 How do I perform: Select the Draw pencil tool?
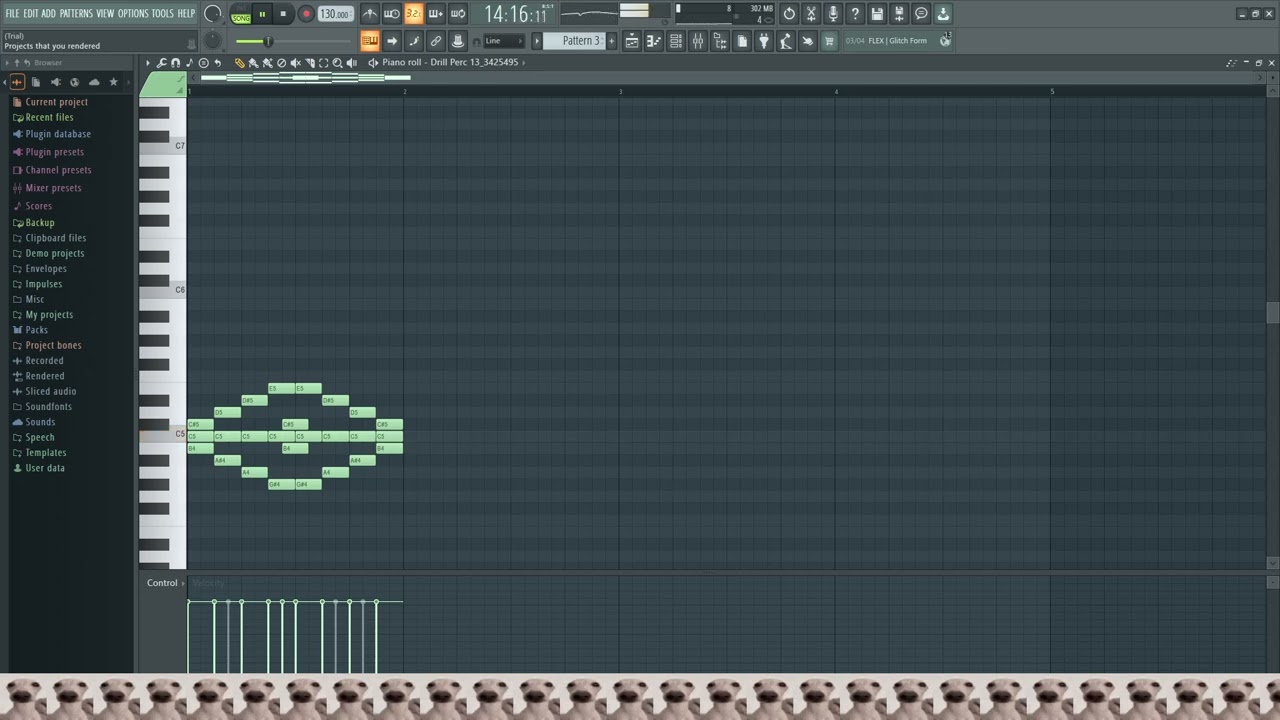coord(240,63)
